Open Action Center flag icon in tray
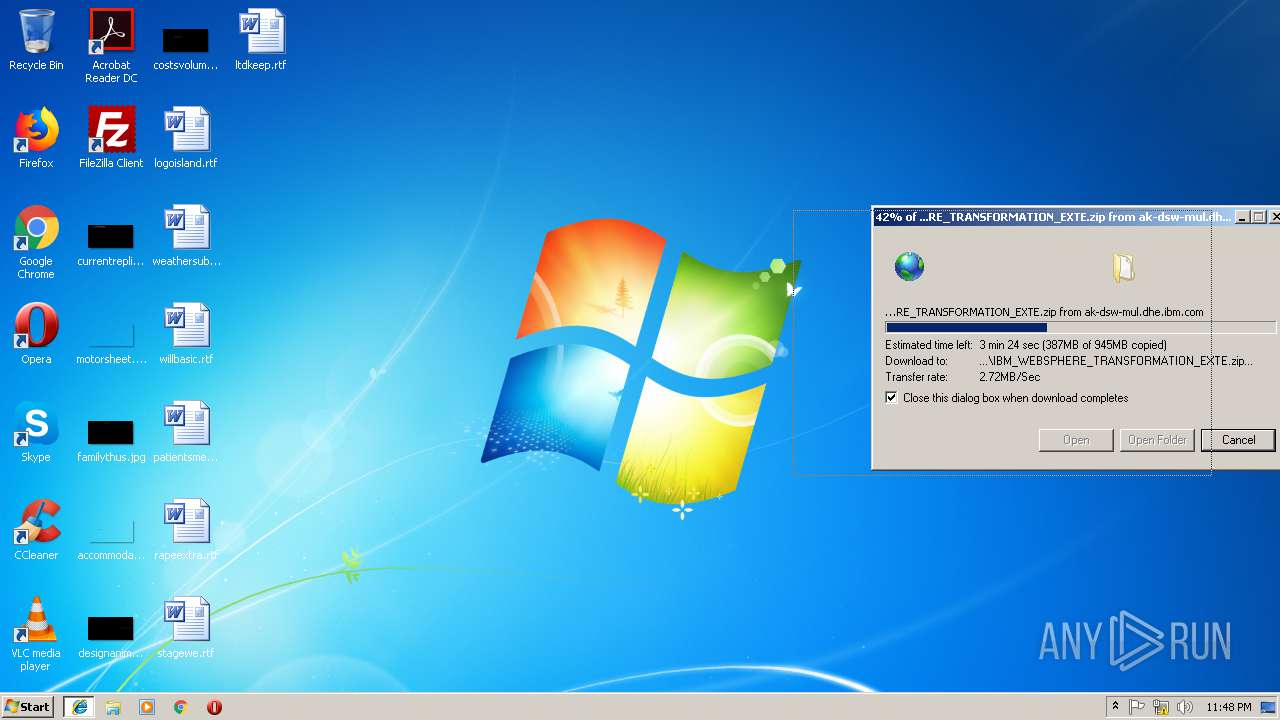Viewport: 1280px width, 720px height. [x=1137, y=707]
